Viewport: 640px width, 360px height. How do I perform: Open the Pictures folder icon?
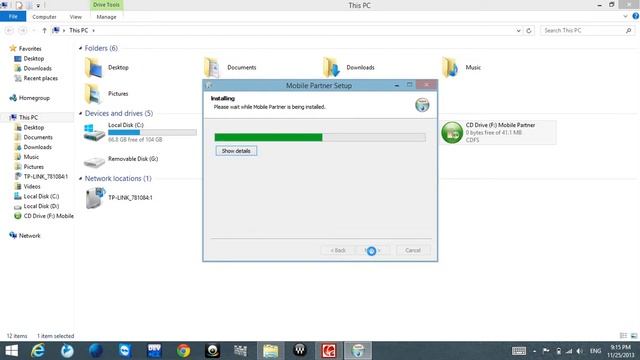(93, 93)
